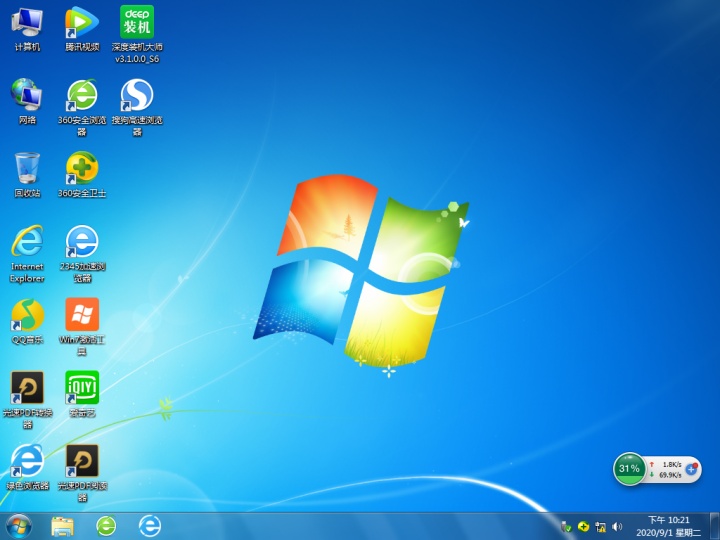The width and height of the screenshot is (720, 540).
Task: Click network warning tray icon
Action: (600, 527)
